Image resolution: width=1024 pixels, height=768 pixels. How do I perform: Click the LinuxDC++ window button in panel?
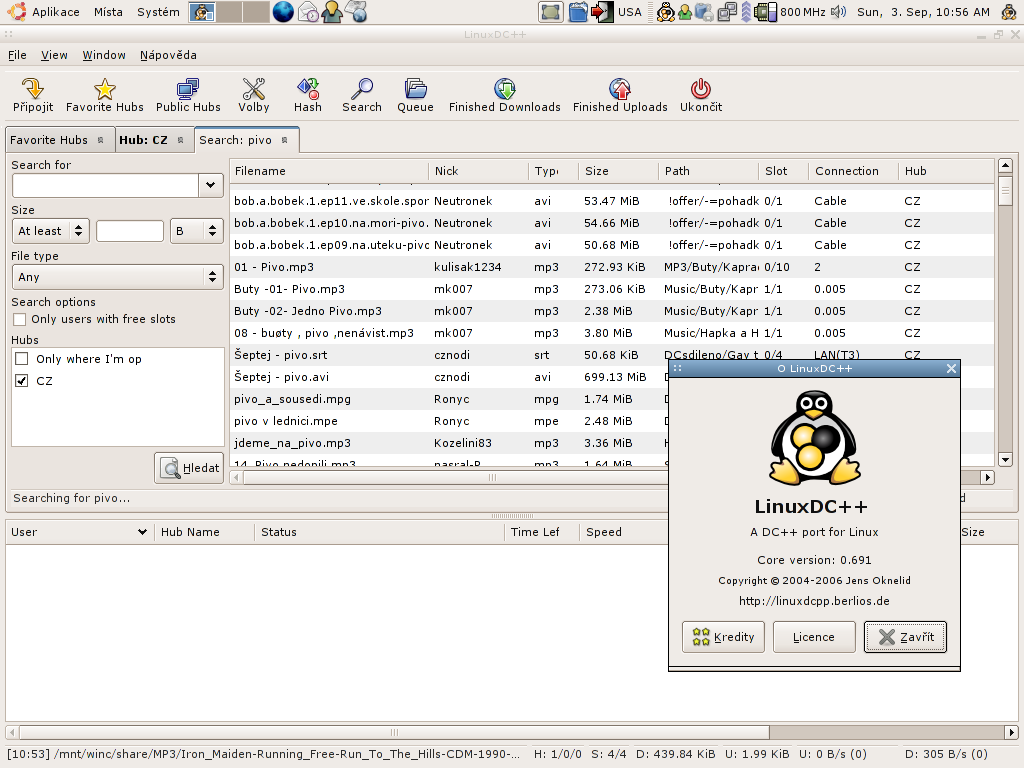coord(202,12)
